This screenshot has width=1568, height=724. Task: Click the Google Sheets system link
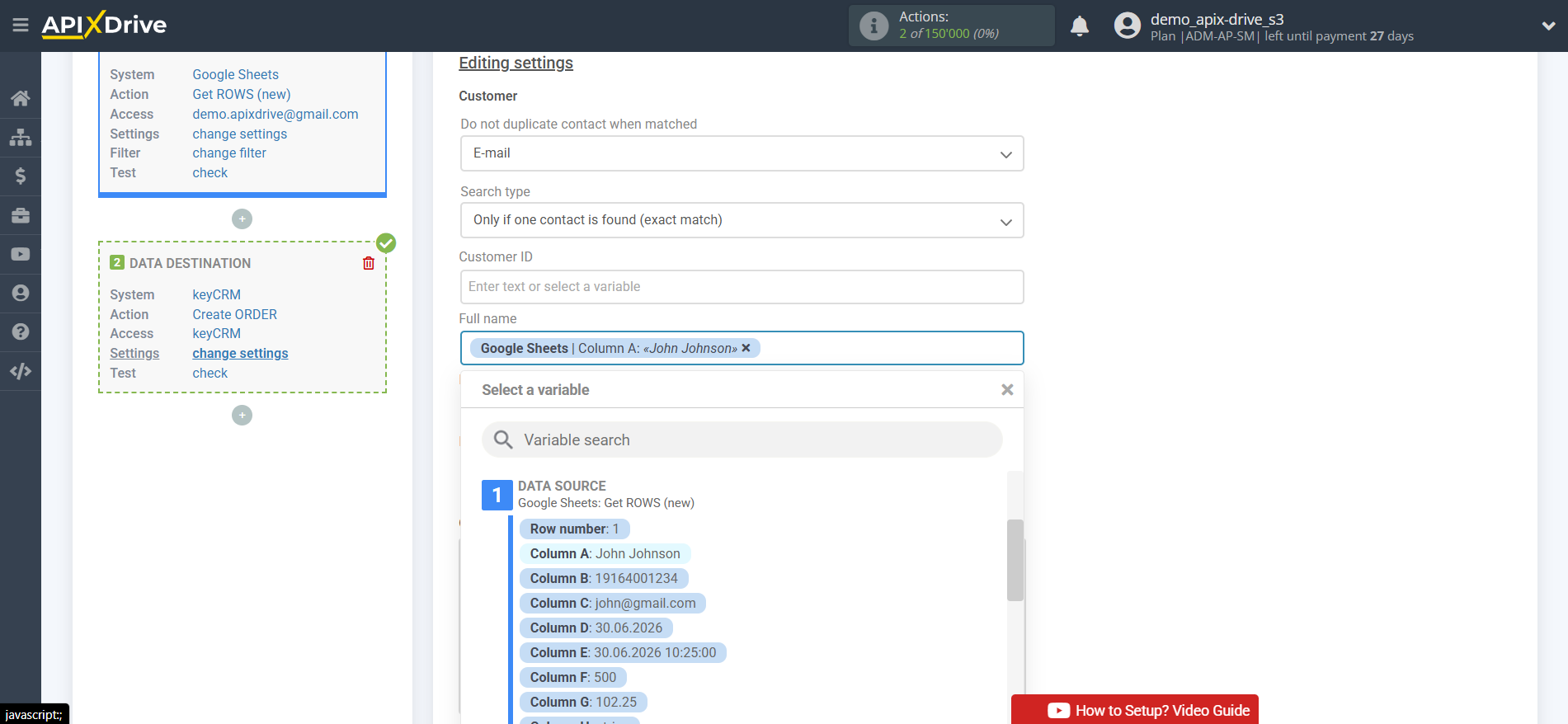pos(235,74)
